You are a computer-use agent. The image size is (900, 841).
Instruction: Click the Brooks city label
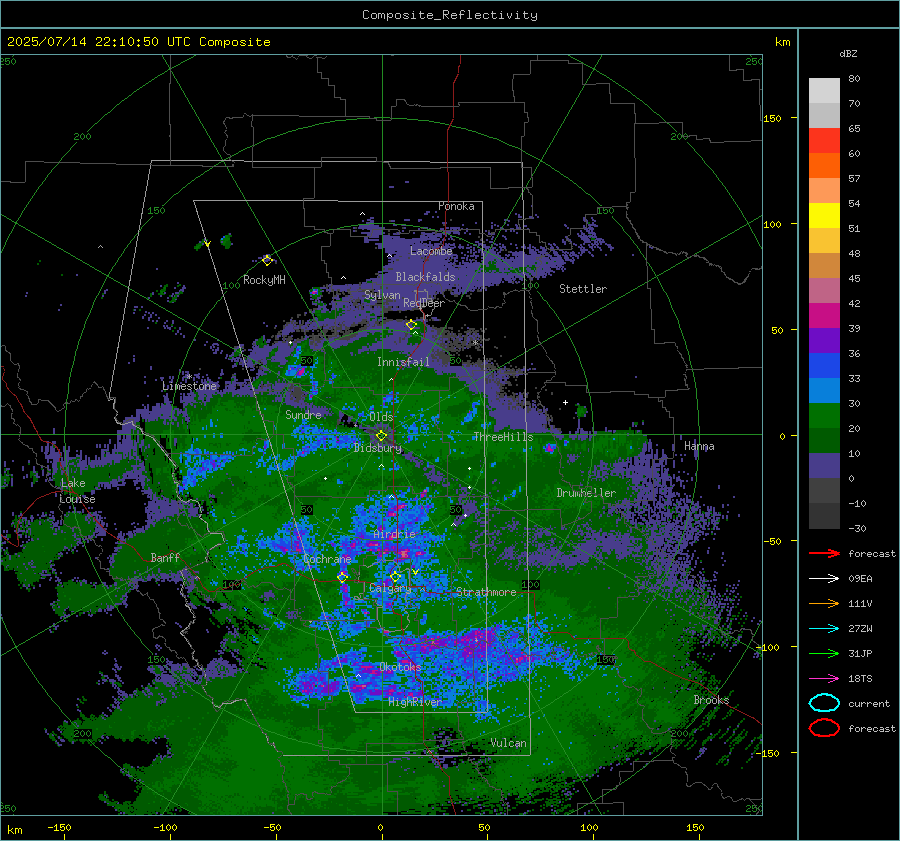click(711, 700)
